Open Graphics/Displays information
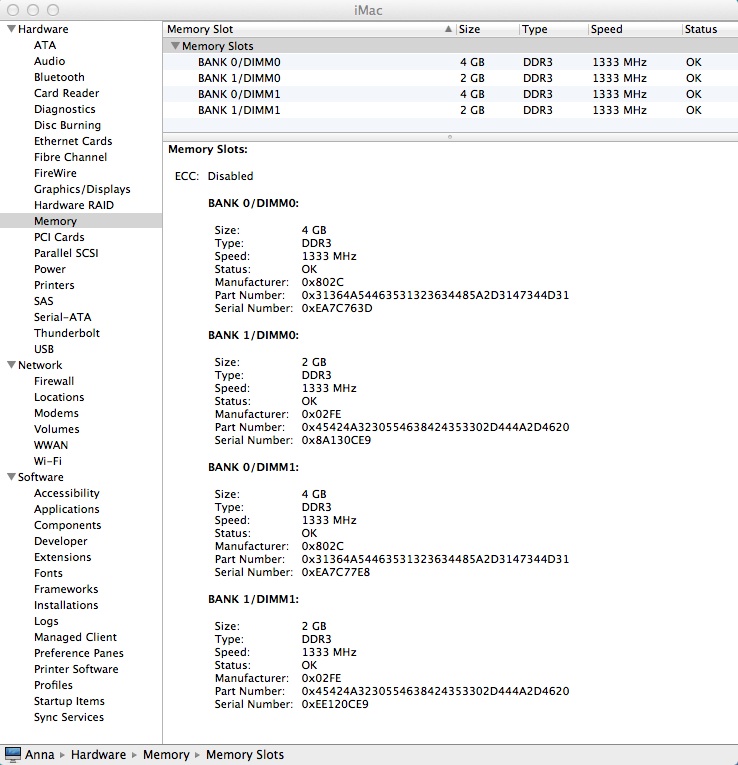Screen dimensions: 738x765 coord(82,189)
